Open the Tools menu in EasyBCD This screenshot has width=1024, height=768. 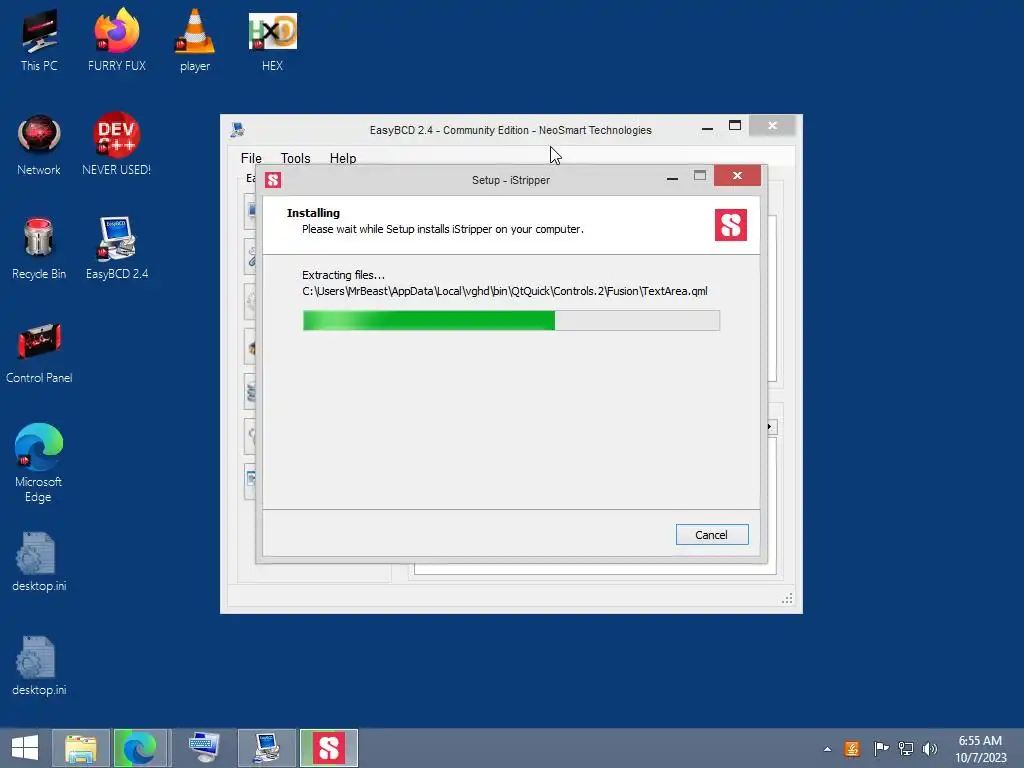(295, 158)
